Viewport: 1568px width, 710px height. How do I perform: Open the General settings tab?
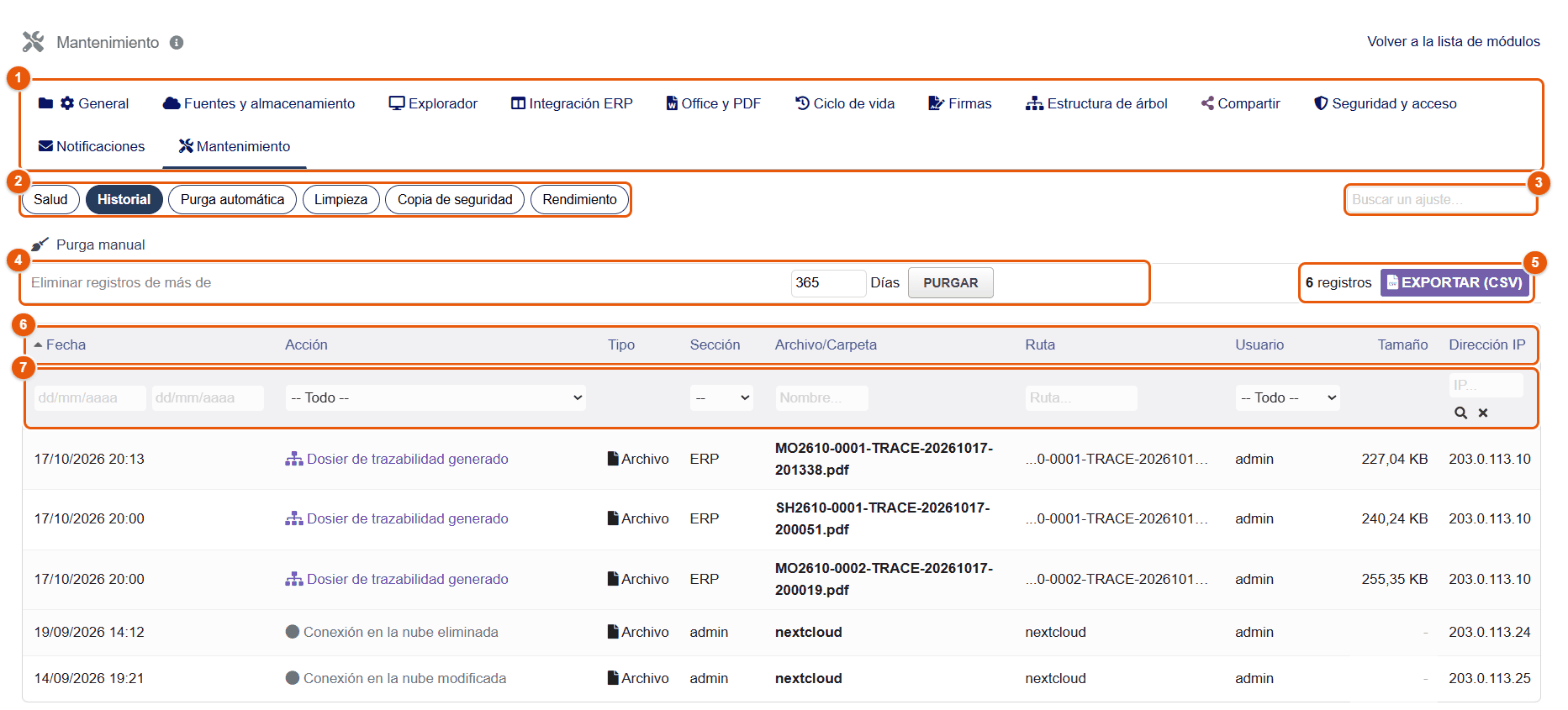click(x=84, y=103)
